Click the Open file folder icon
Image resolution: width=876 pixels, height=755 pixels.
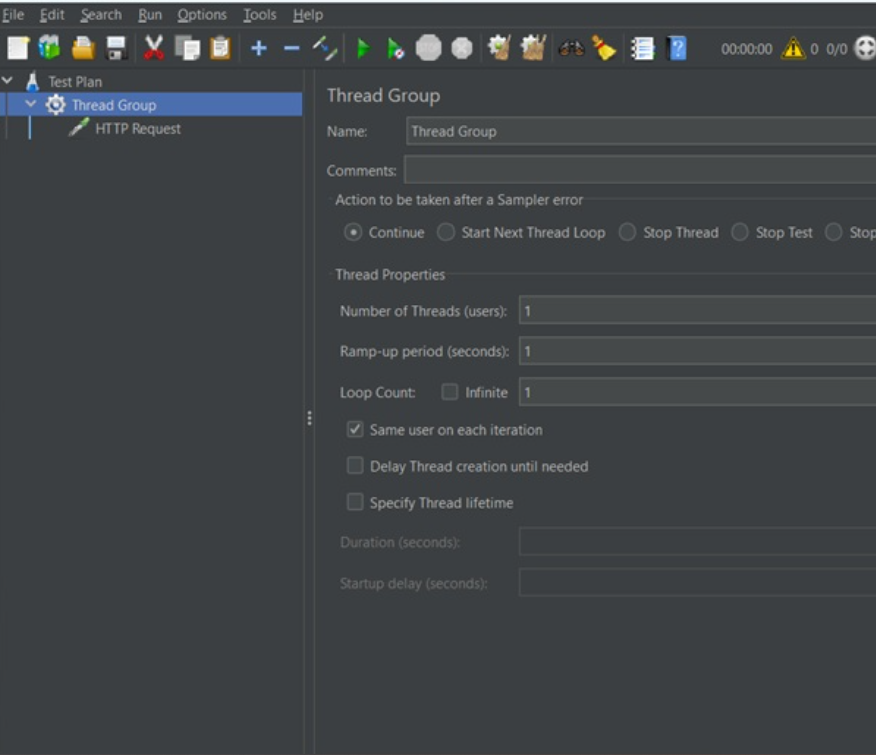point(83,48)
